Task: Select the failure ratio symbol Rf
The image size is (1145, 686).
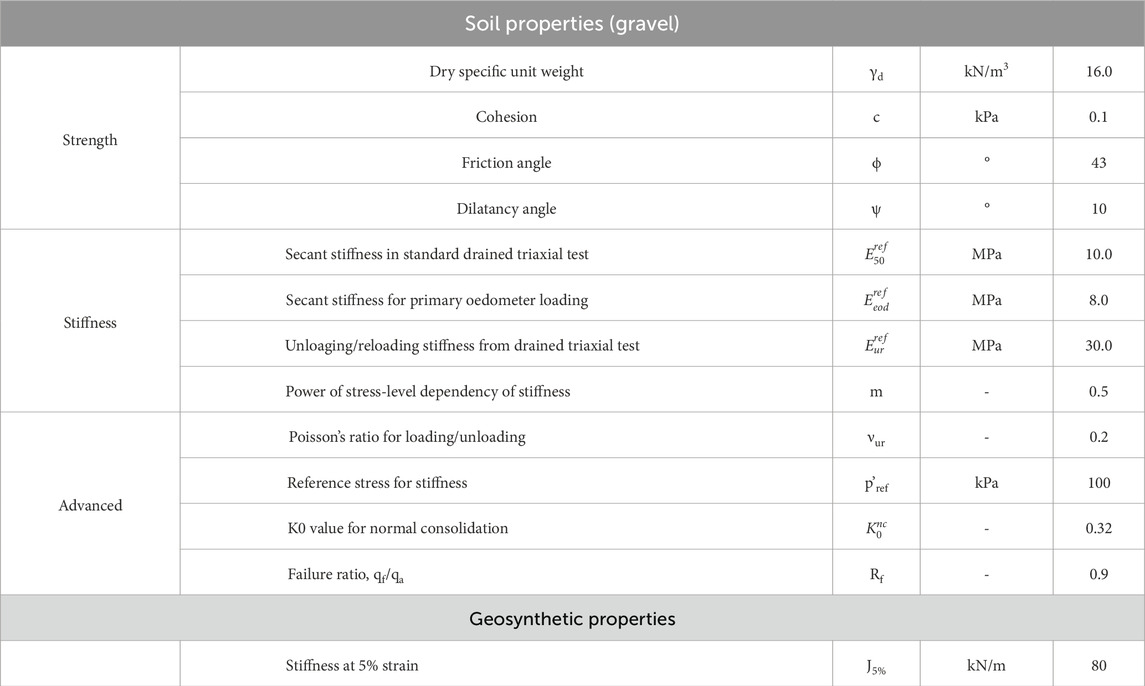Action: tap(875, 574)
